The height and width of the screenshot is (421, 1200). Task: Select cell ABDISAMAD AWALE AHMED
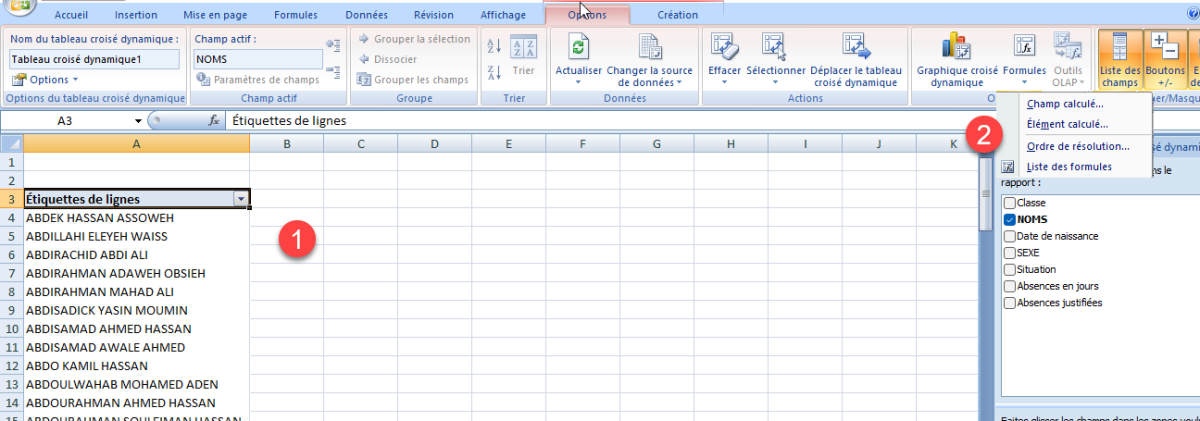[136, 347]
